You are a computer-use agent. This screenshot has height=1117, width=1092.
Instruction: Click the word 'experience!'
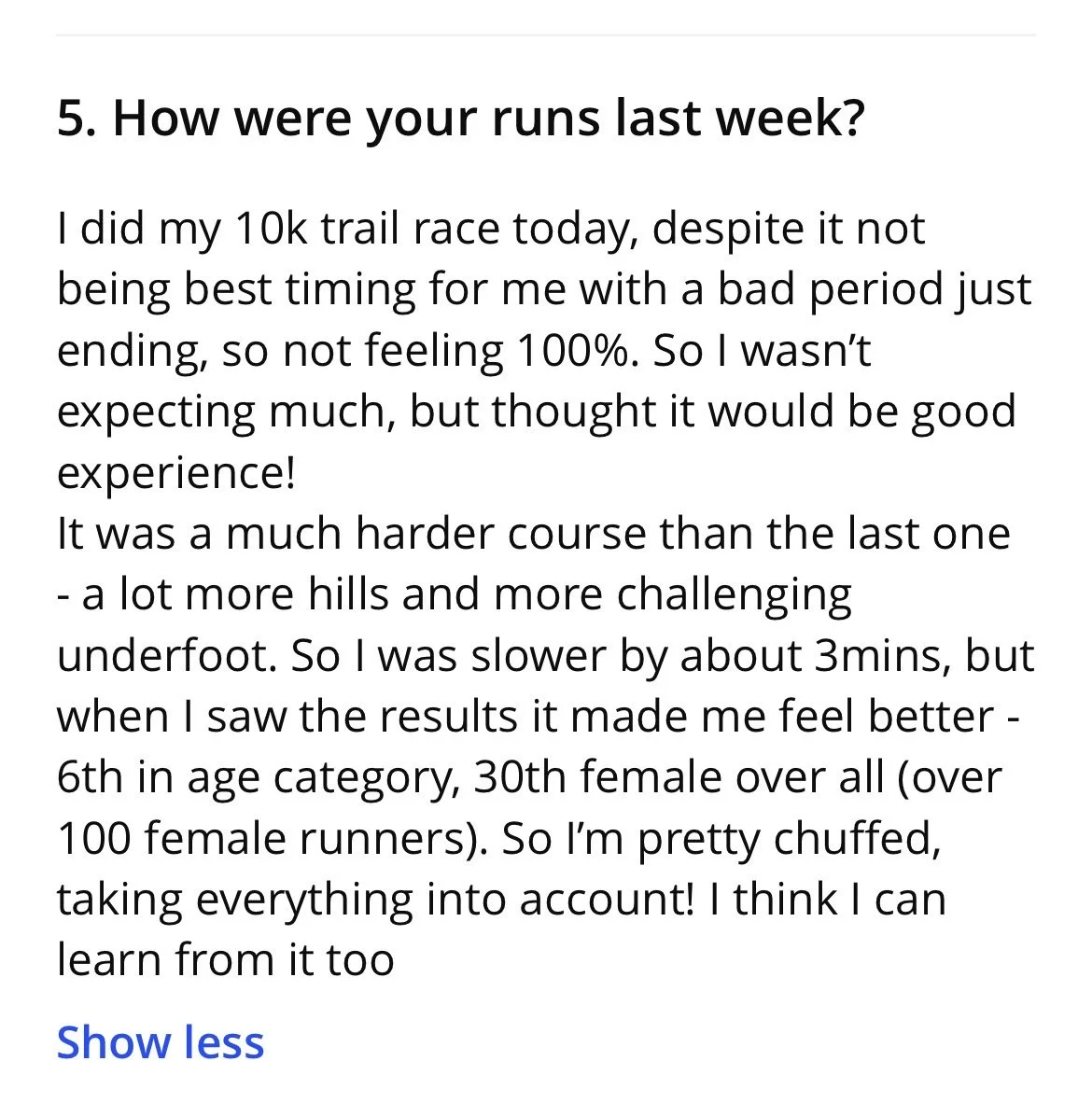(x=176, y=473)
